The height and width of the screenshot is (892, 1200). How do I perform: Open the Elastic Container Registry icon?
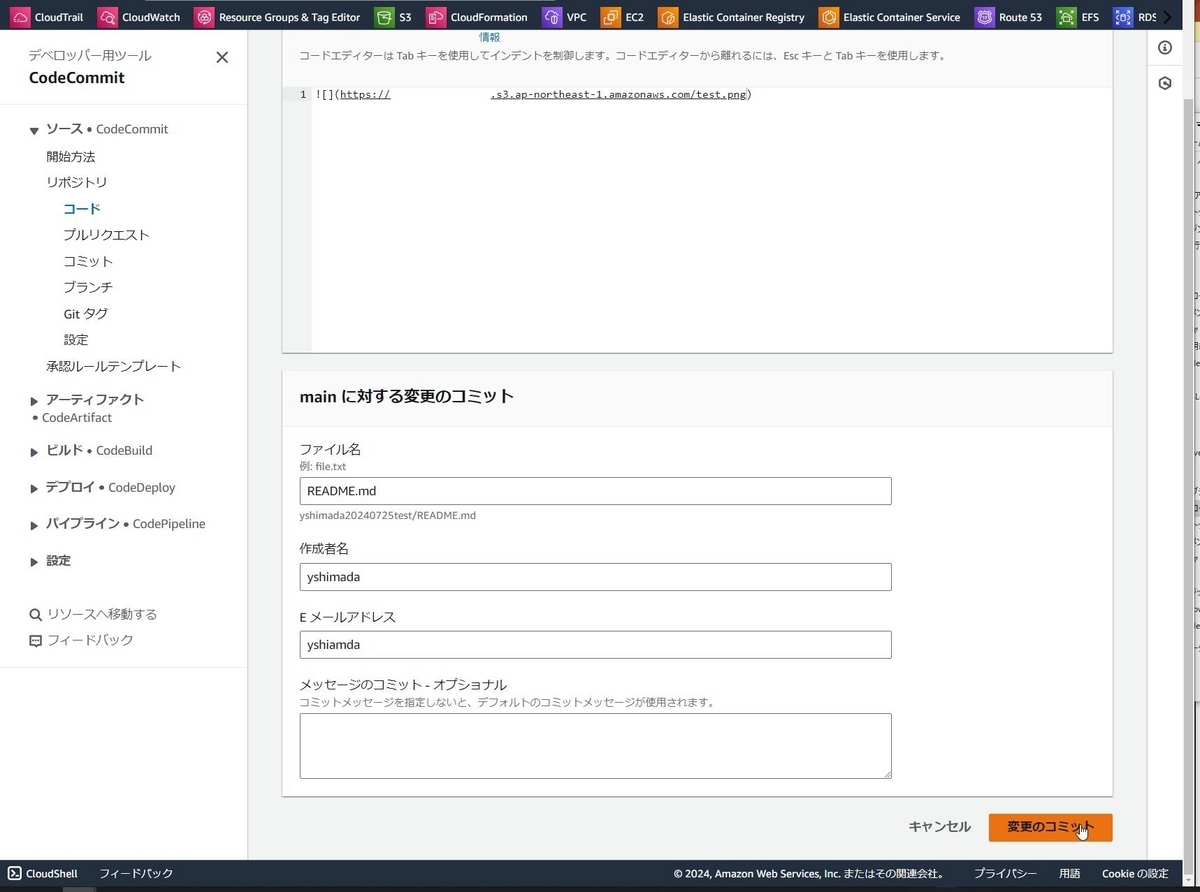668,17
